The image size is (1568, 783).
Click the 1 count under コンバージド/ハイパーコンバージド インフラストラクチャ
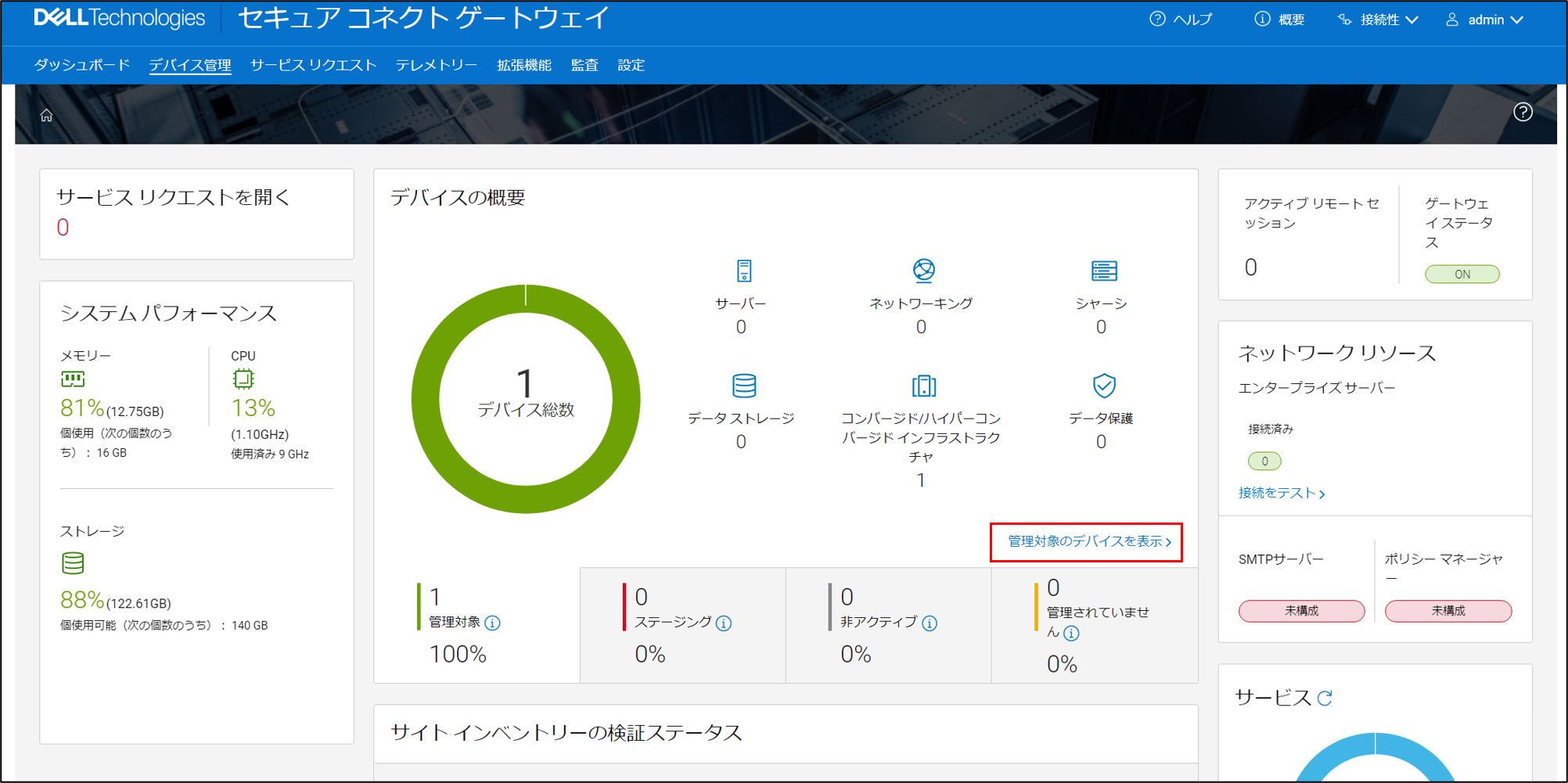point(921,480)
